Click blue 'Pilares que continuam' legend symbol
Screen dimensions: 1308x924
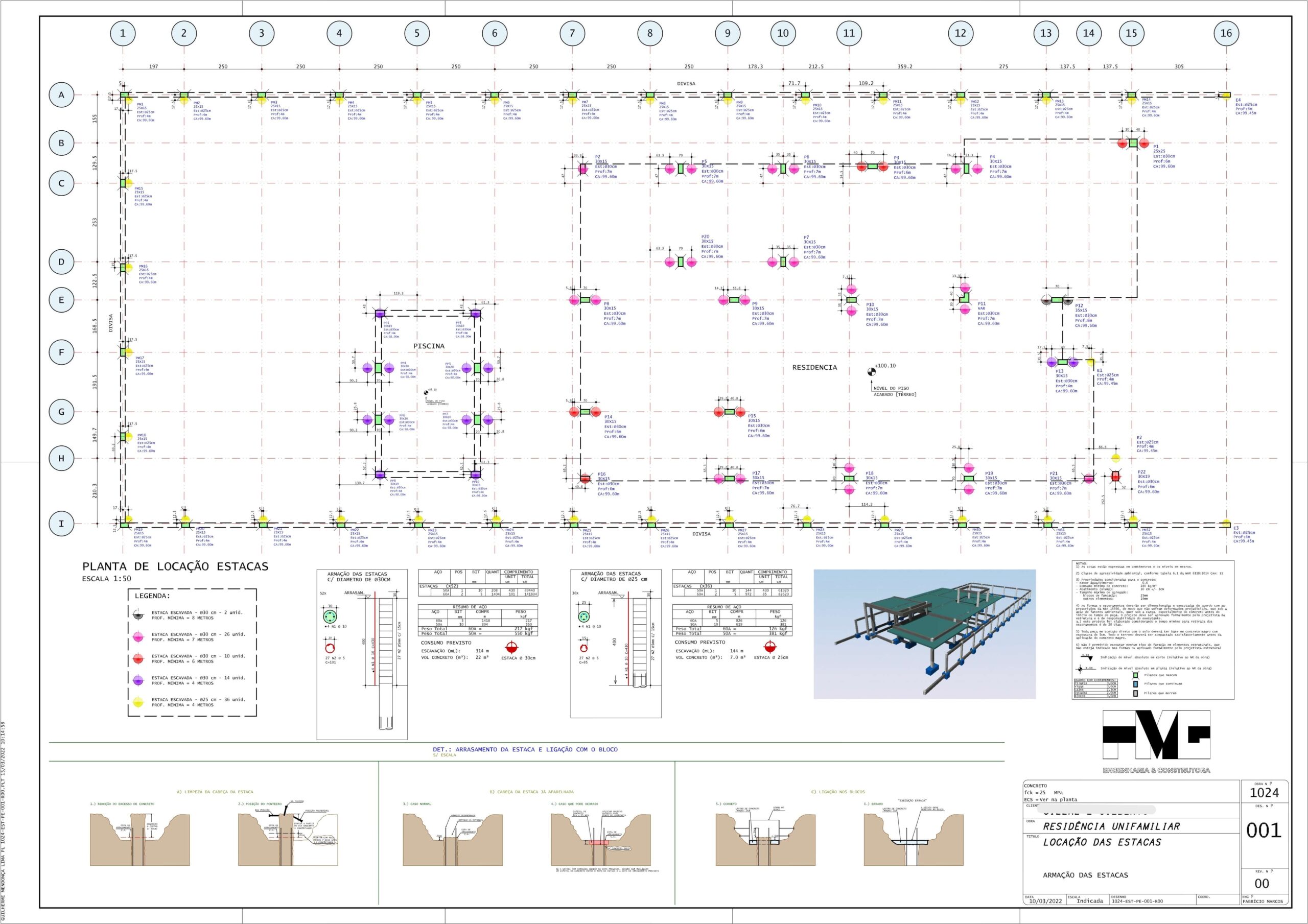1135,684
